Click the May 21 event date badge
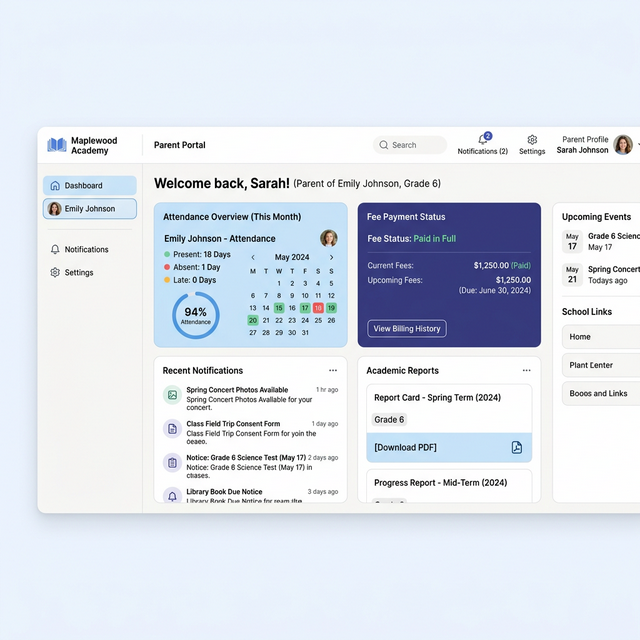This screenshot has width=640, height=640. [572, 275]
